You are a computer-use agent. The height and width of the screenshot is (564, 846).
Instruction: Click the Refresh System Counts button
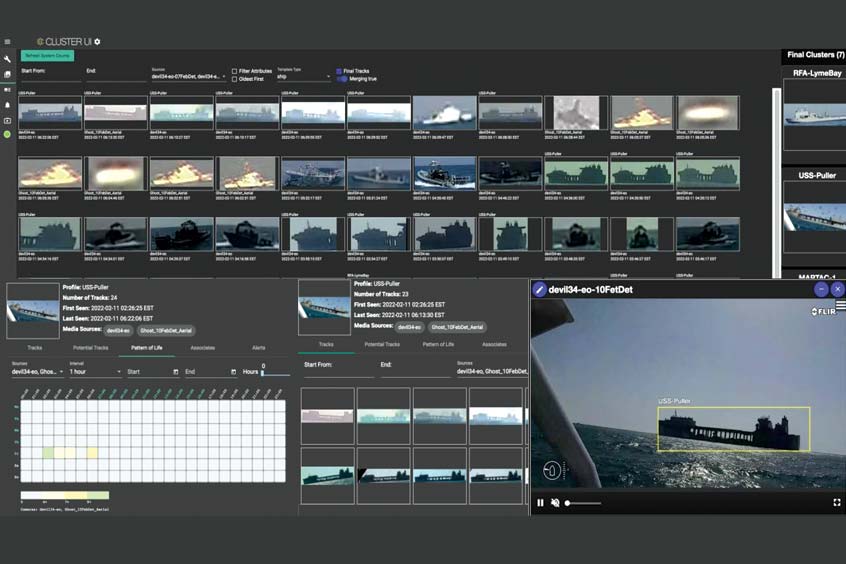(x=47, y=56)
